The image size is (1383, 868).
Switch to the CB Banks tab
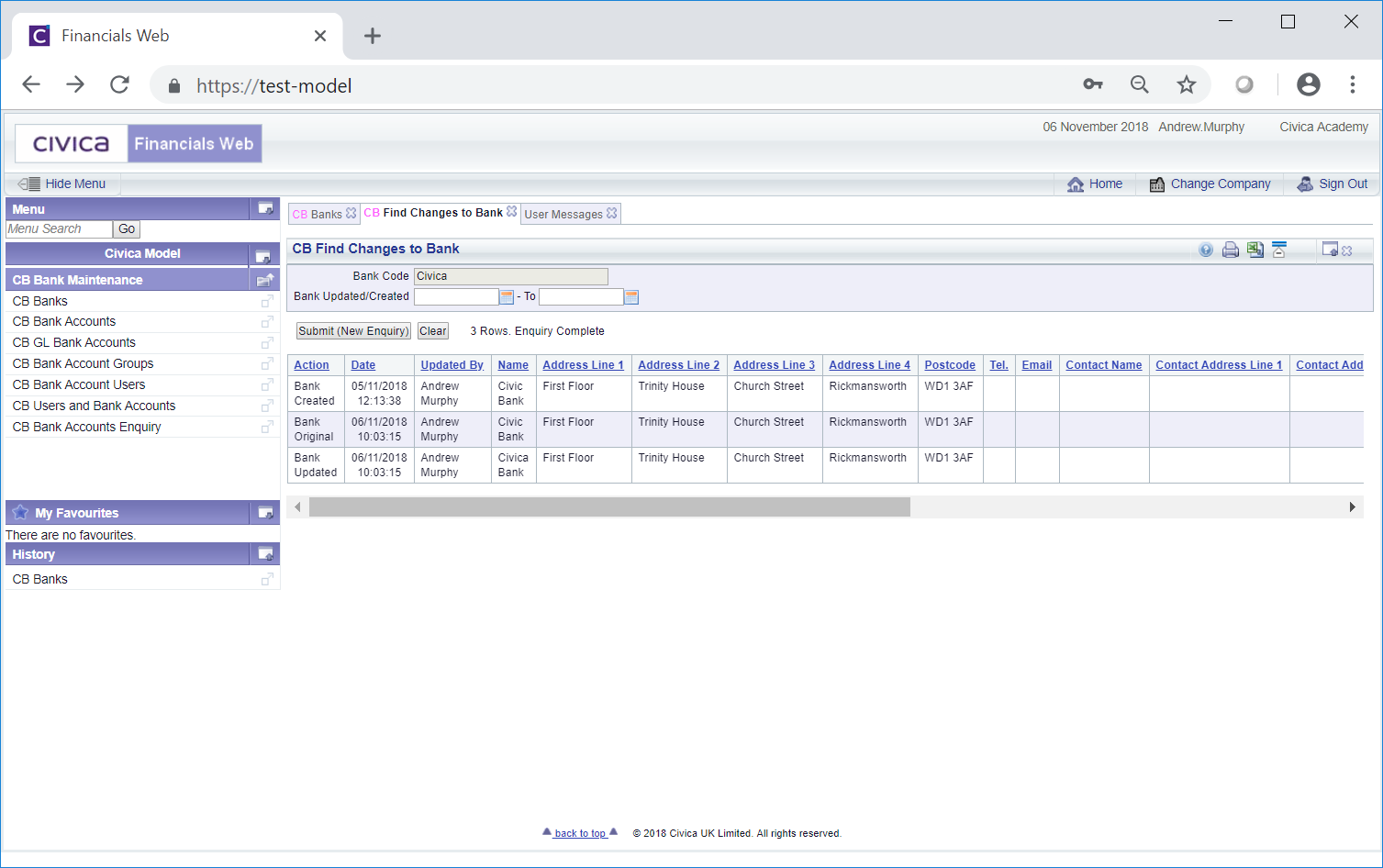click(x=318, y=214)
